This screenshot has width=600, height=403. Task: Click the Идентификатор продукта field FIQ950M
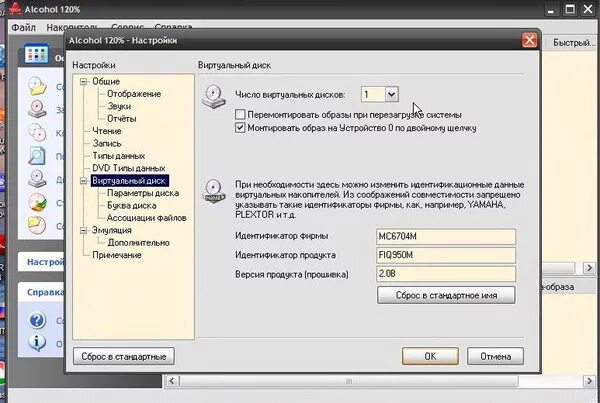coord(446,255)
